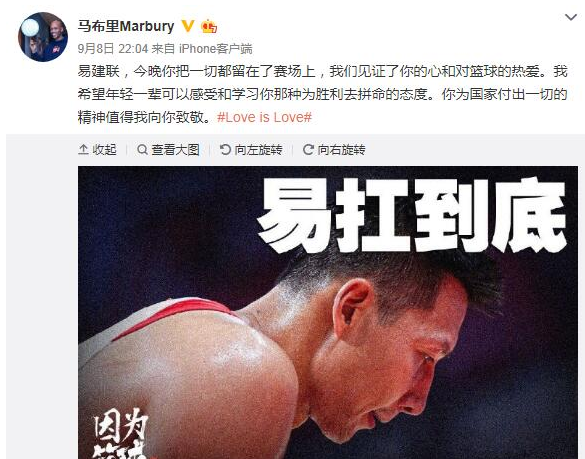Screen dimensions: 585x459
Task: Open the 9月8日 22:04 timestamp link
Action: click(113, 49)
